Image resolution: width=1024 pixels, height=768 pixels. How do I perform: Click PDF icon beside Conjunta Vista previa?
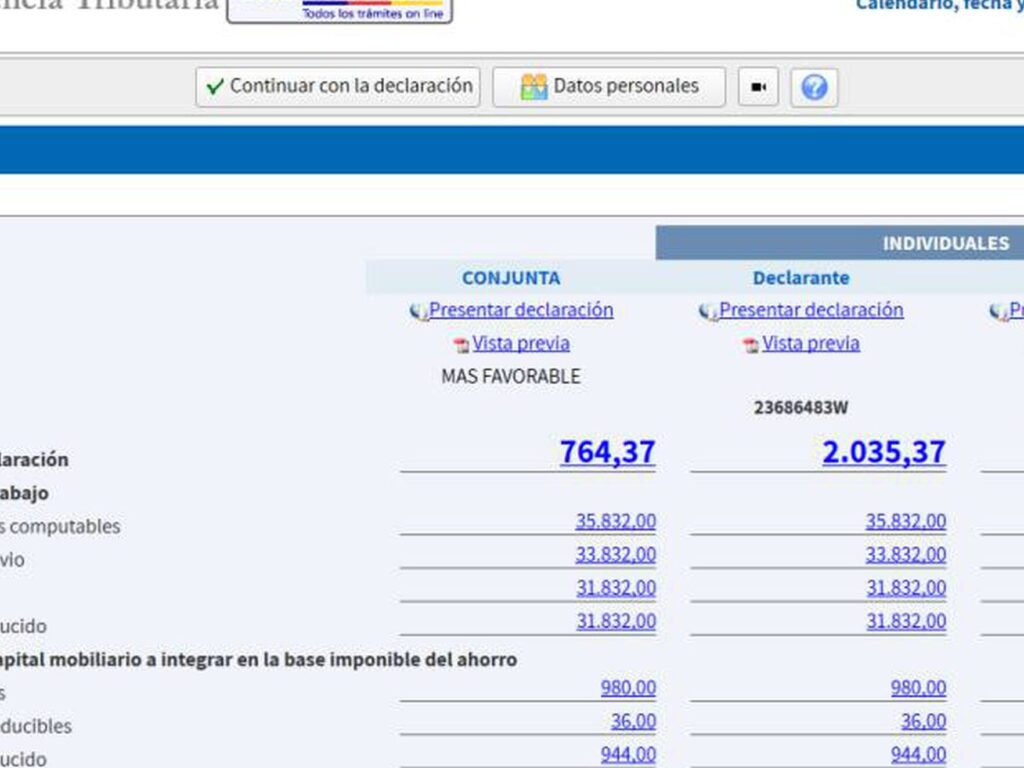461,345
